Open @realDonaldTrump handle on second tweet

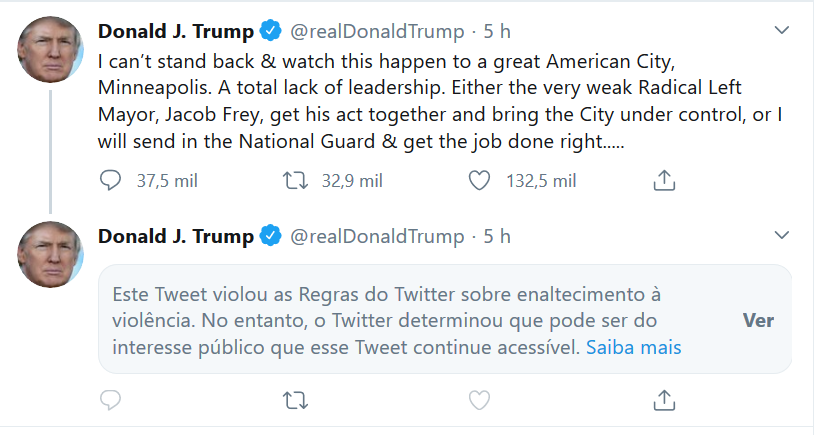pos(377,236)
